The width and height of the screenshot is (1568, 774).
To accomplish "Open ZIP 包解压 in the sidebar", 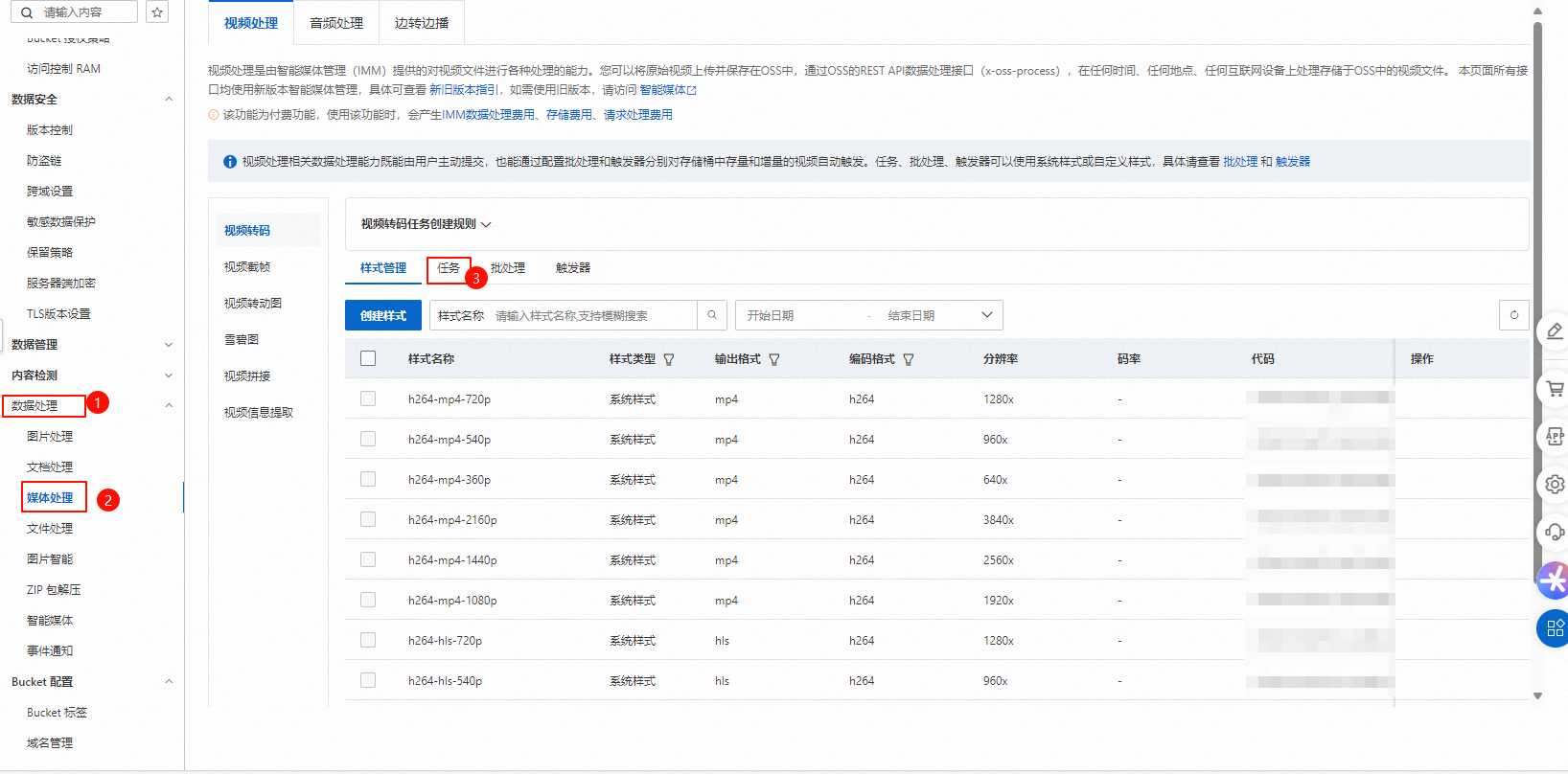I will coord(54,590).
